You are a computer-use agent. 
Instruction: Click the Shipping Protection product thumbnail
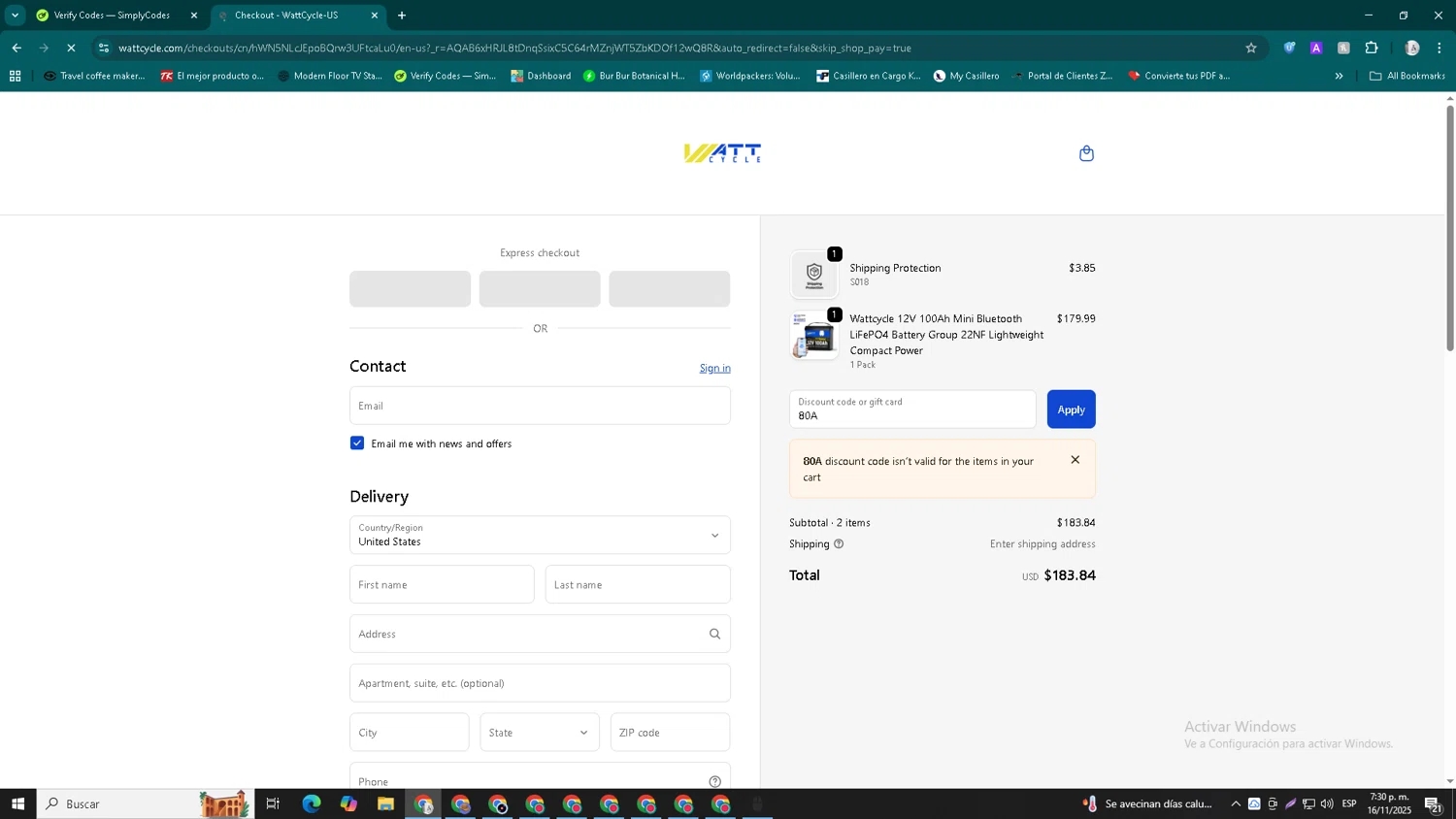[x=814, y=275]
